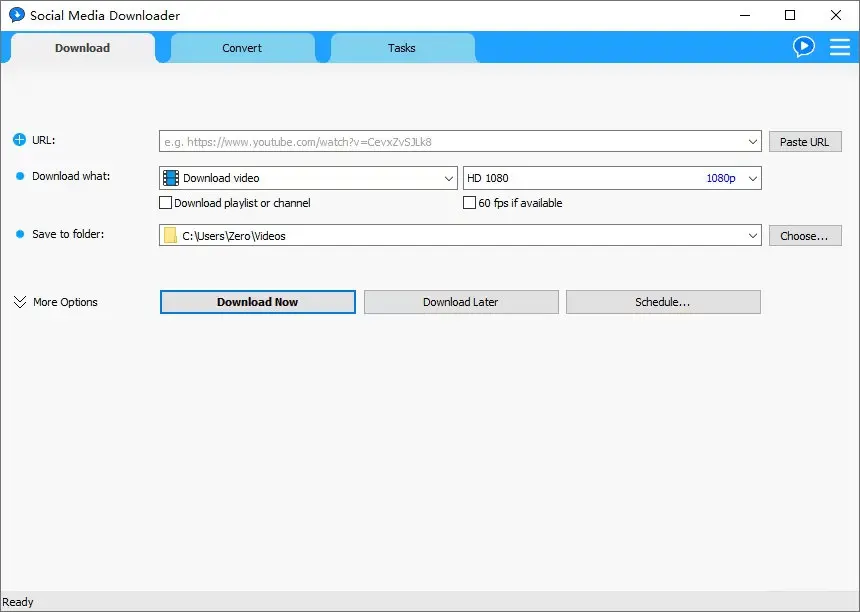Click the Download what: label
Screen dimensions: 860x612
pos(71,176)
